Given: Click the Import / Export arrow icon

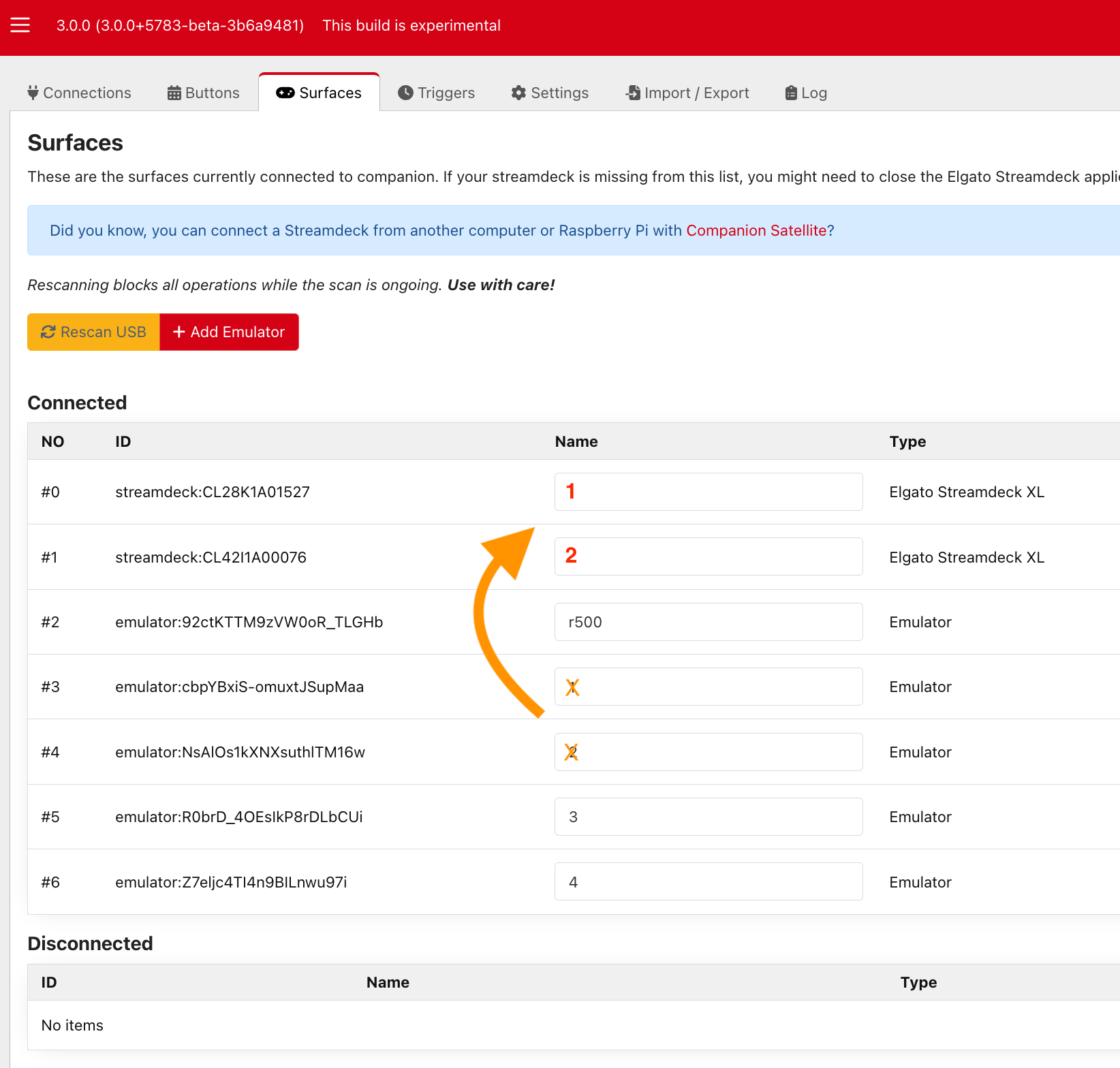Looking at the screenshot, I should (632, 92).
